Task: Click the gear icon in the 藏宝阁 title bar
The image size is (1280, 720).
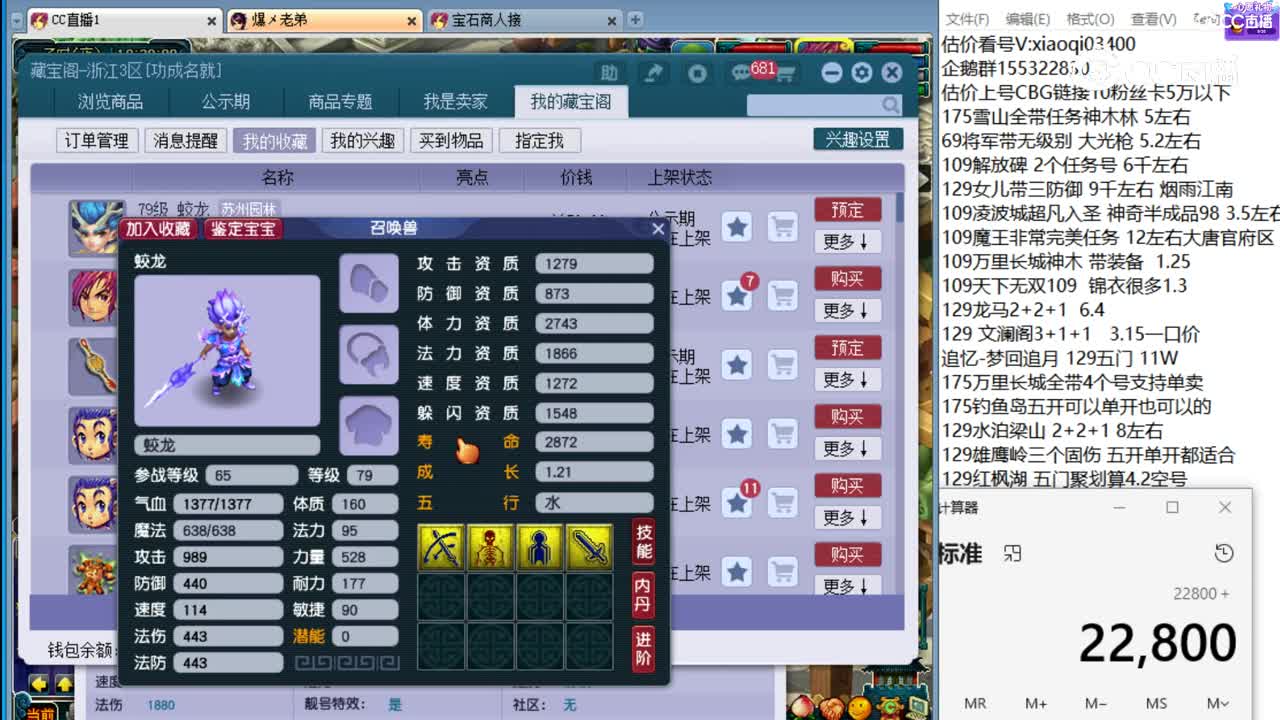Action: click(861, 72)
